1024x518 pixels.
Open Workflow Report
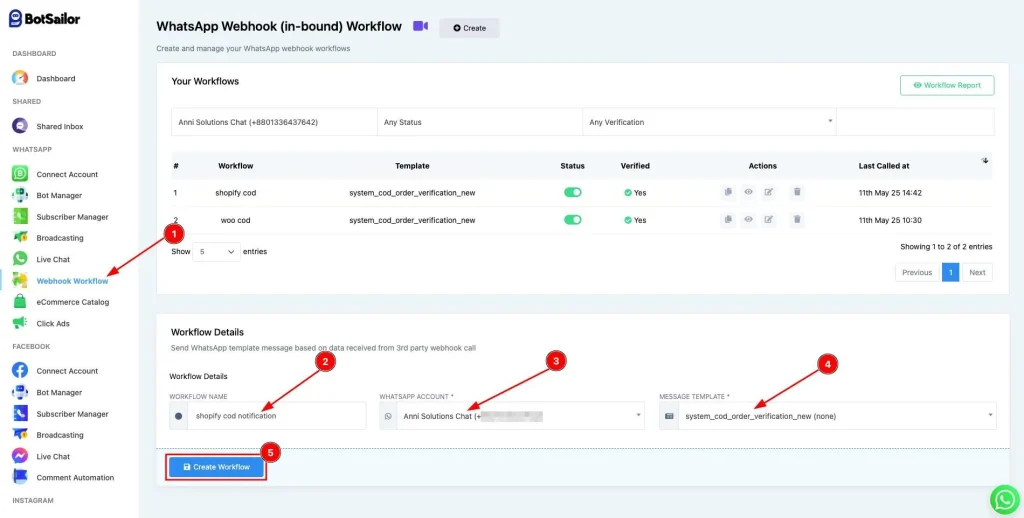[x=947, y=85]
